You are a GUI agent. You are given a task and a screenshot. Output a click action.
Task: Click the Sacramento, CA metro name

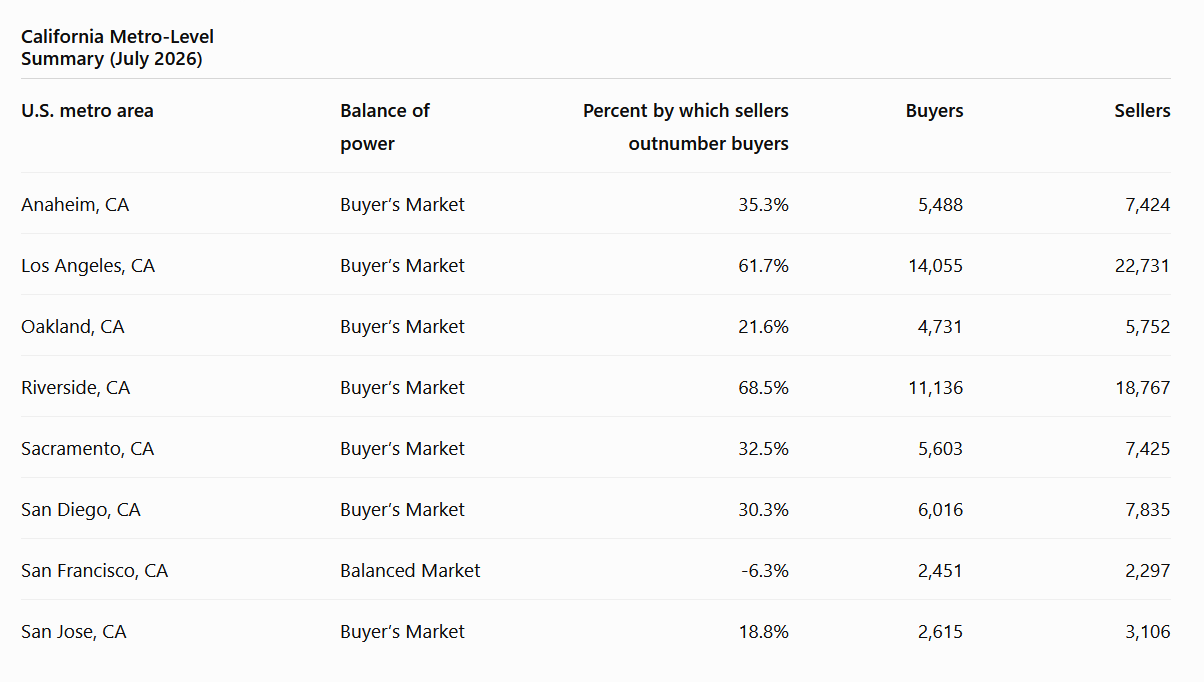(88, 449)
